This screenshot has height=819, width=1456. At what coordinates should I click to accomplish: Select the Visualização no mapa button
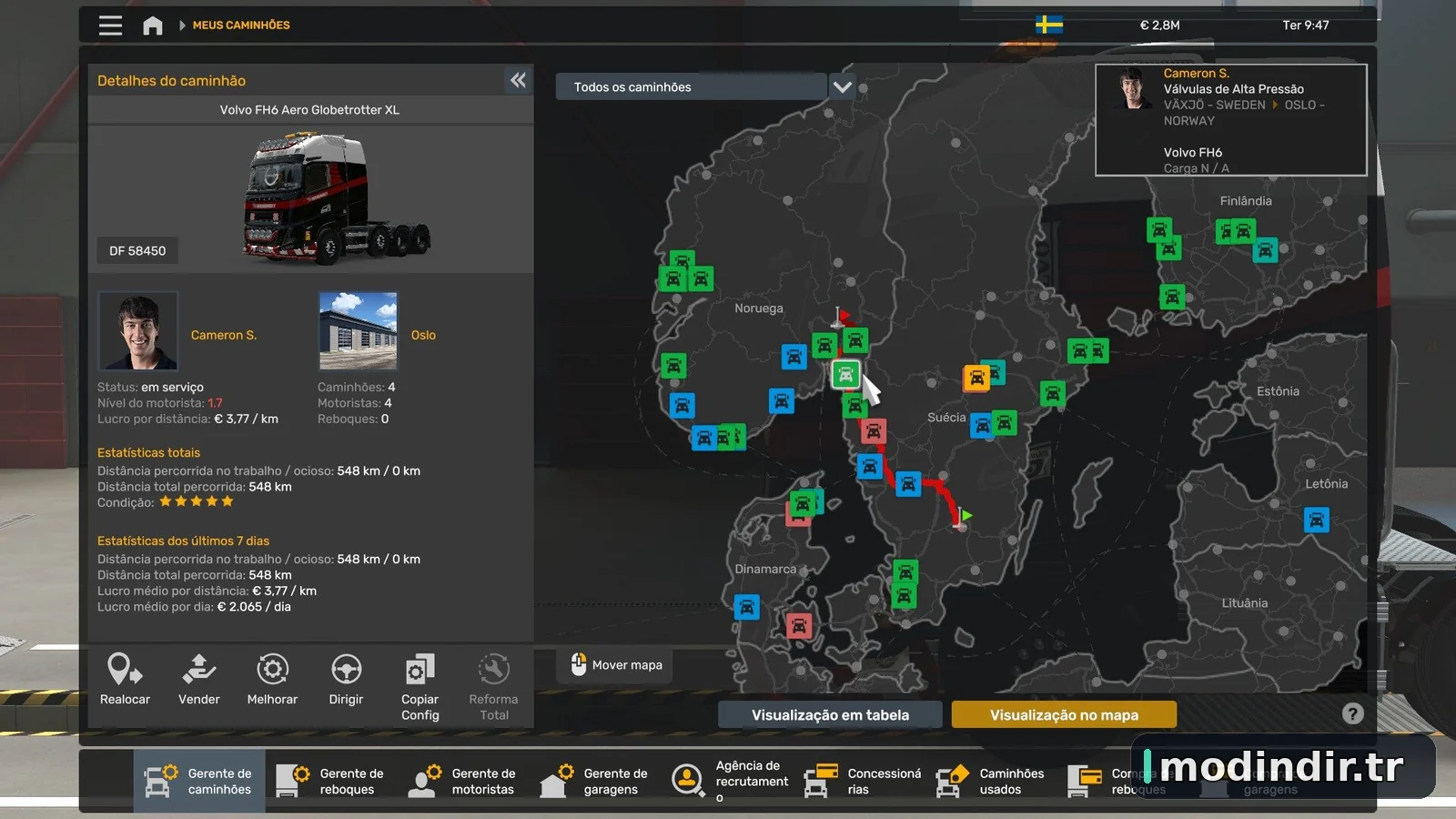pos(1064,715)
